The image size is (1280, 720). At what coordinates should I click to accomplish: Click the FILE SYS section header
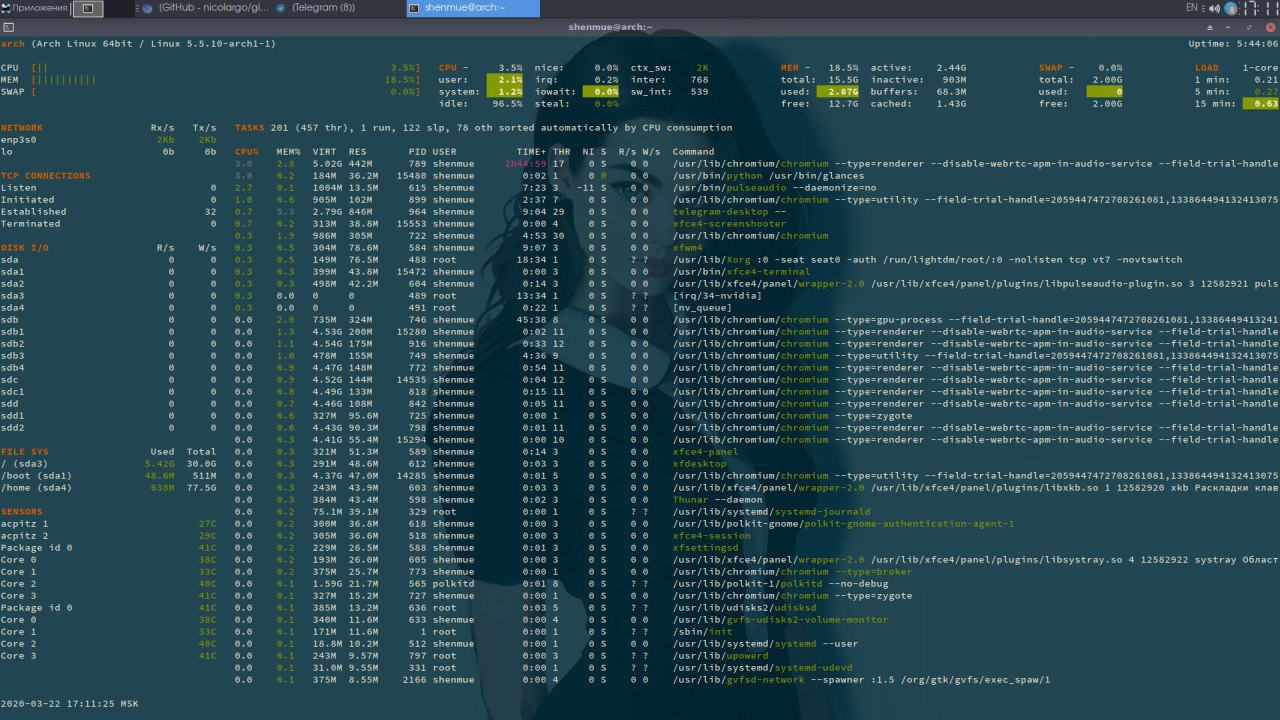pyautogui.click(x=25, y=452)
